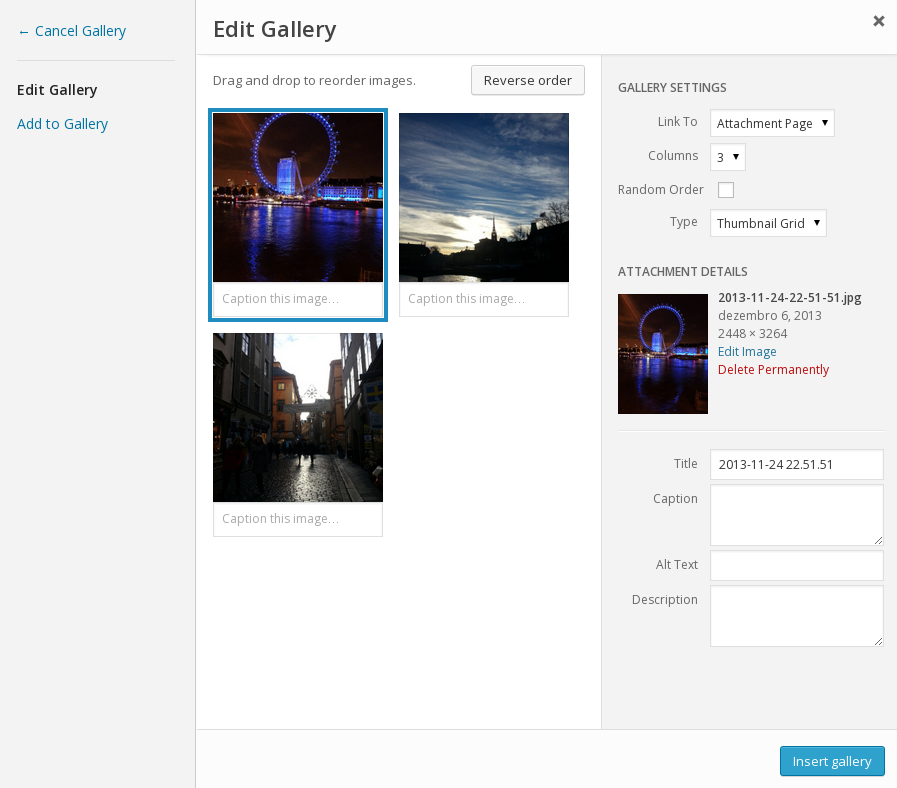Select the street scene image thumbnail
The width and height of the screenshot is (897, 788).
coord(297,417)
